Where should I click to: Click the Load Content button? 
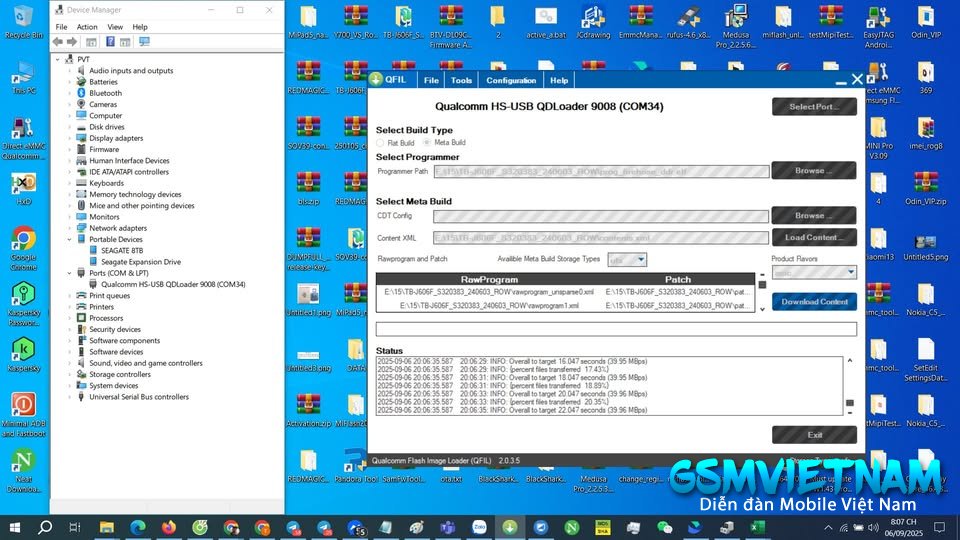[x=814, y=238]
